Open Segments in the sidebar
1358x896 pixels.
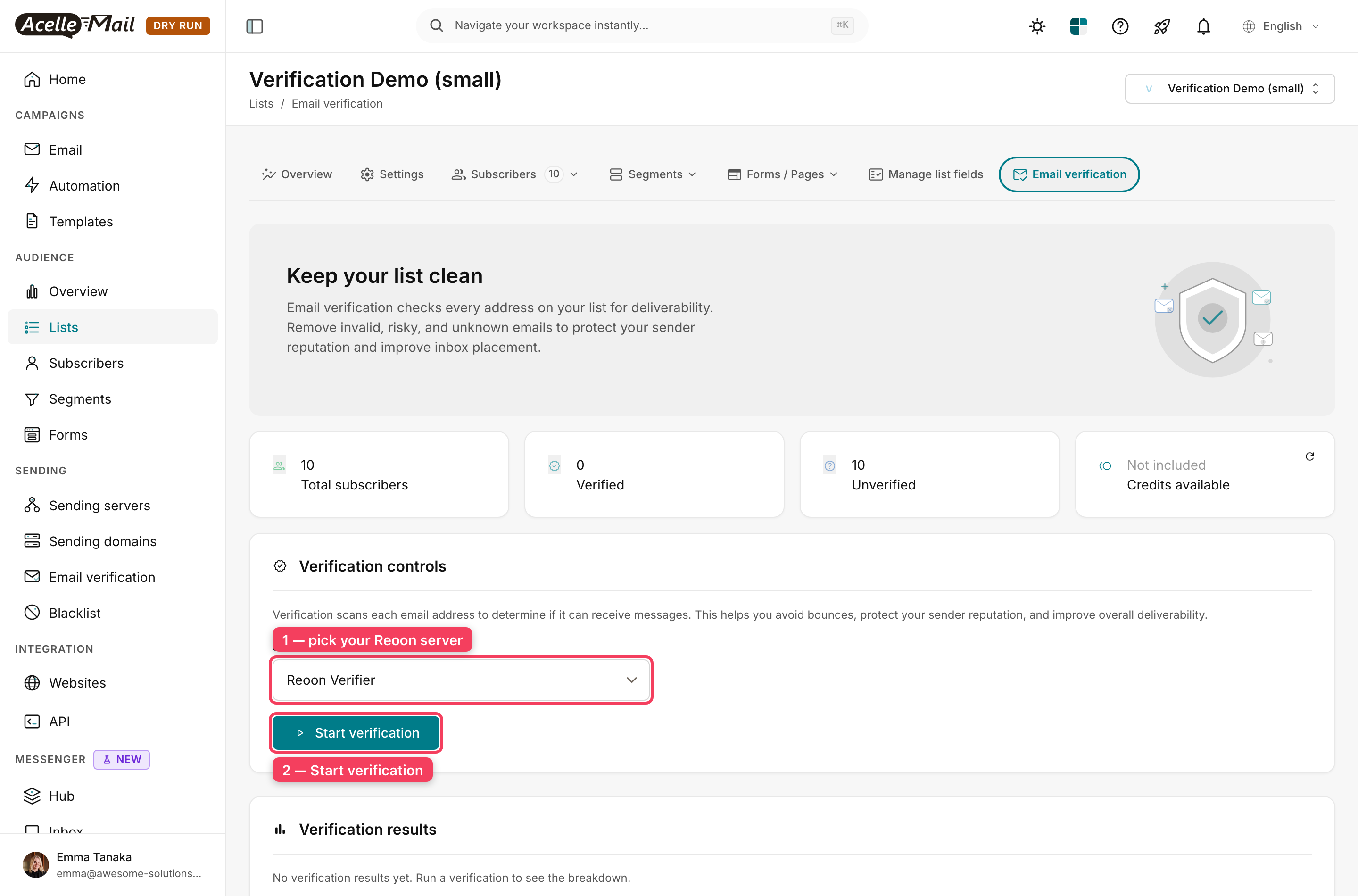[113, 399]
